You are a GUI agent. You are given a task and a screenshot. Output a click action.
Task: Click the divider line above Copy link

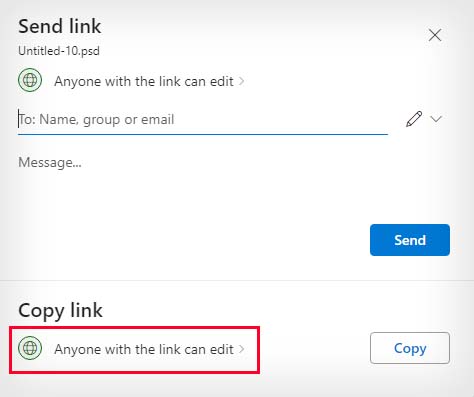coord(237,281)
